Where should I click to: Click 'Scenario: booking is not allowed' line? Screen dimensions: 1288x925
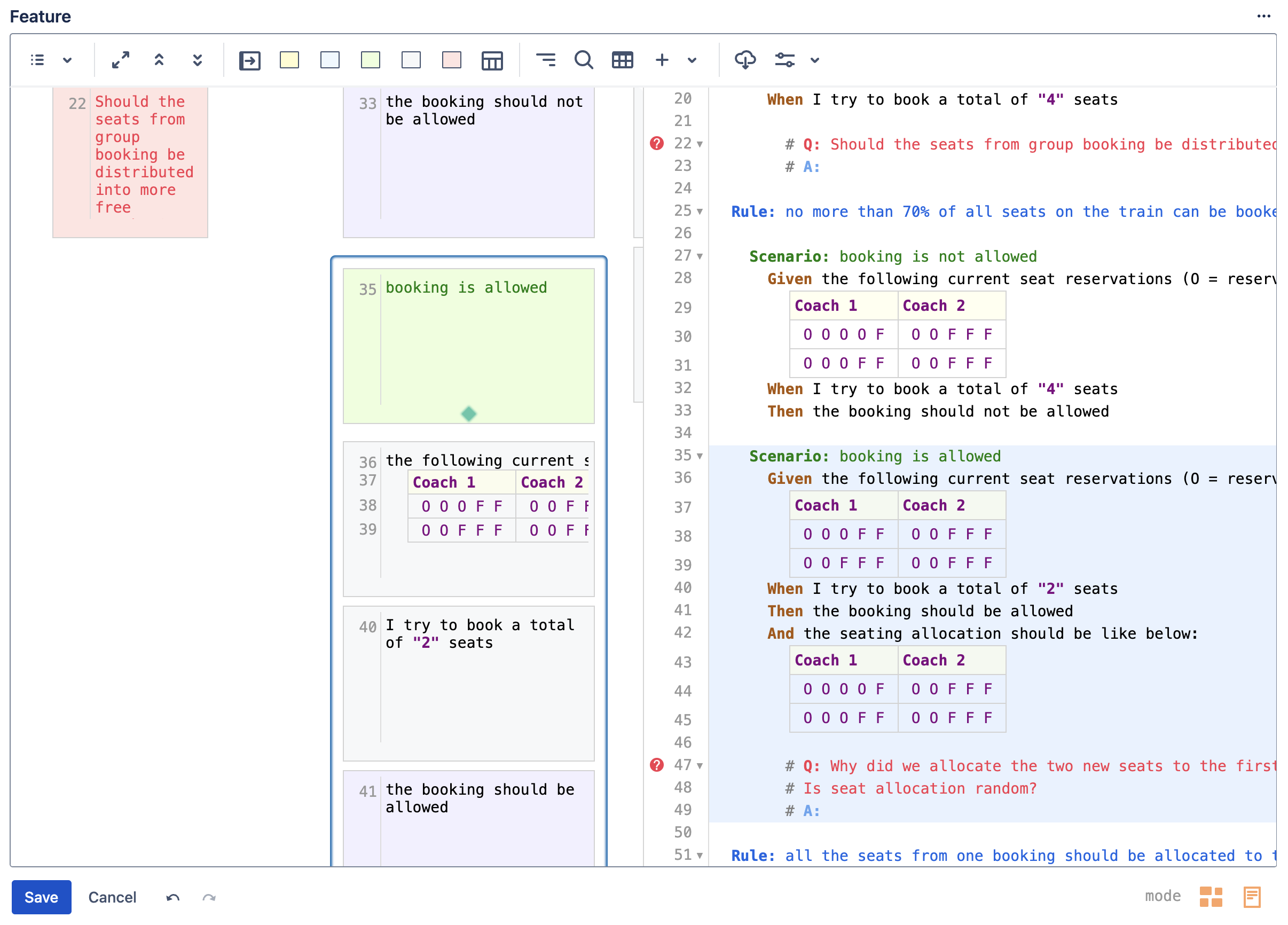click(x=893, y=257)
